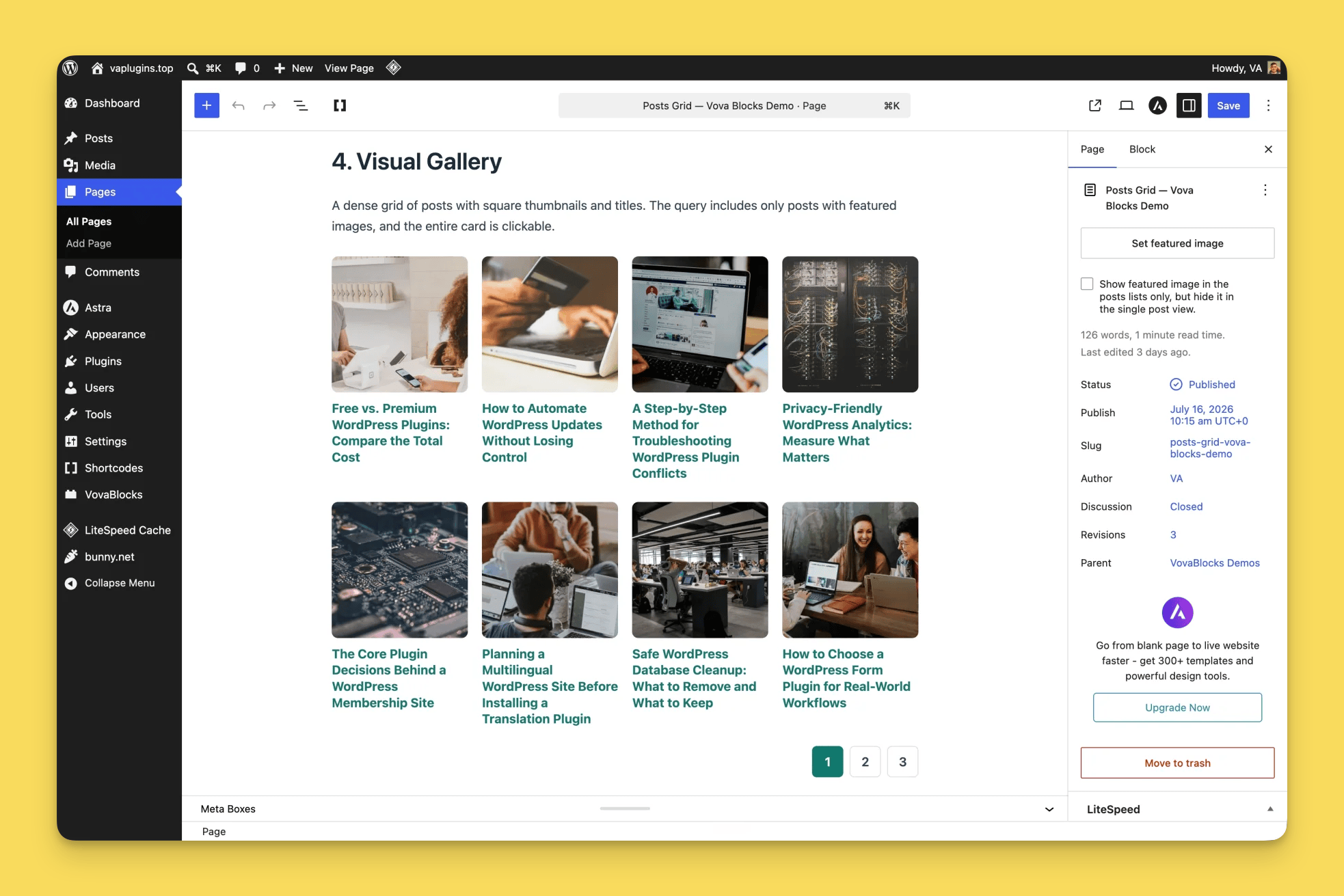Undo the last edit

tap(238, 105)
